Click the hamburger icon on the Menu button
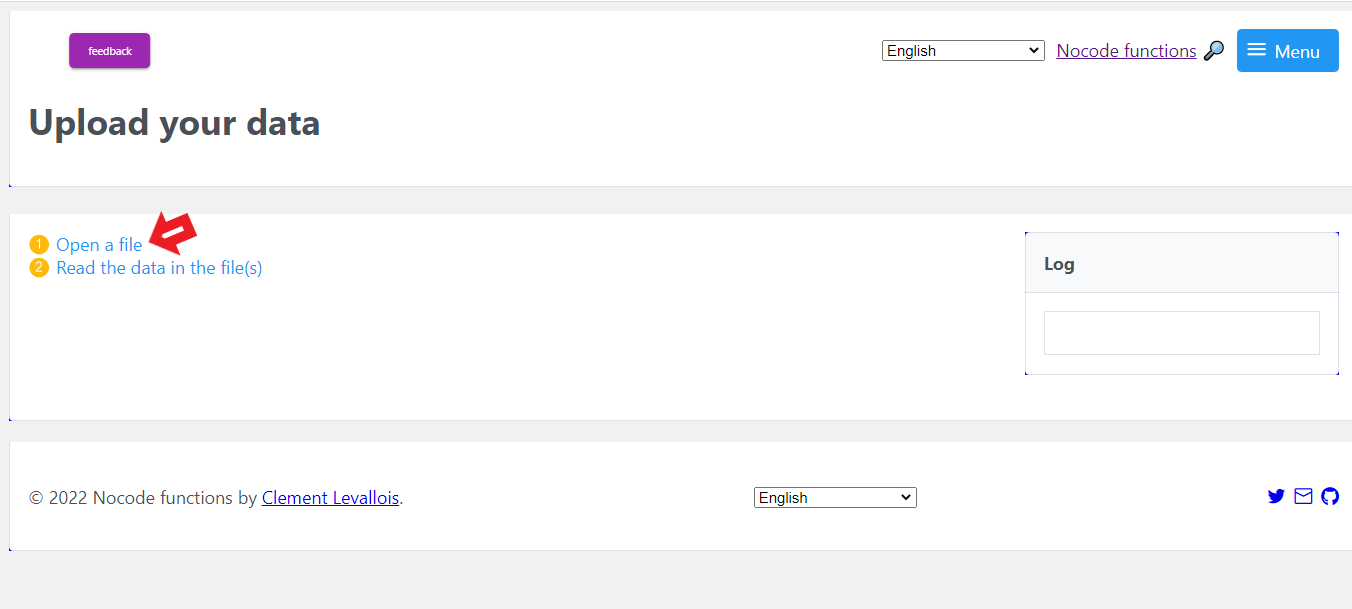 tap(1256, 50)
